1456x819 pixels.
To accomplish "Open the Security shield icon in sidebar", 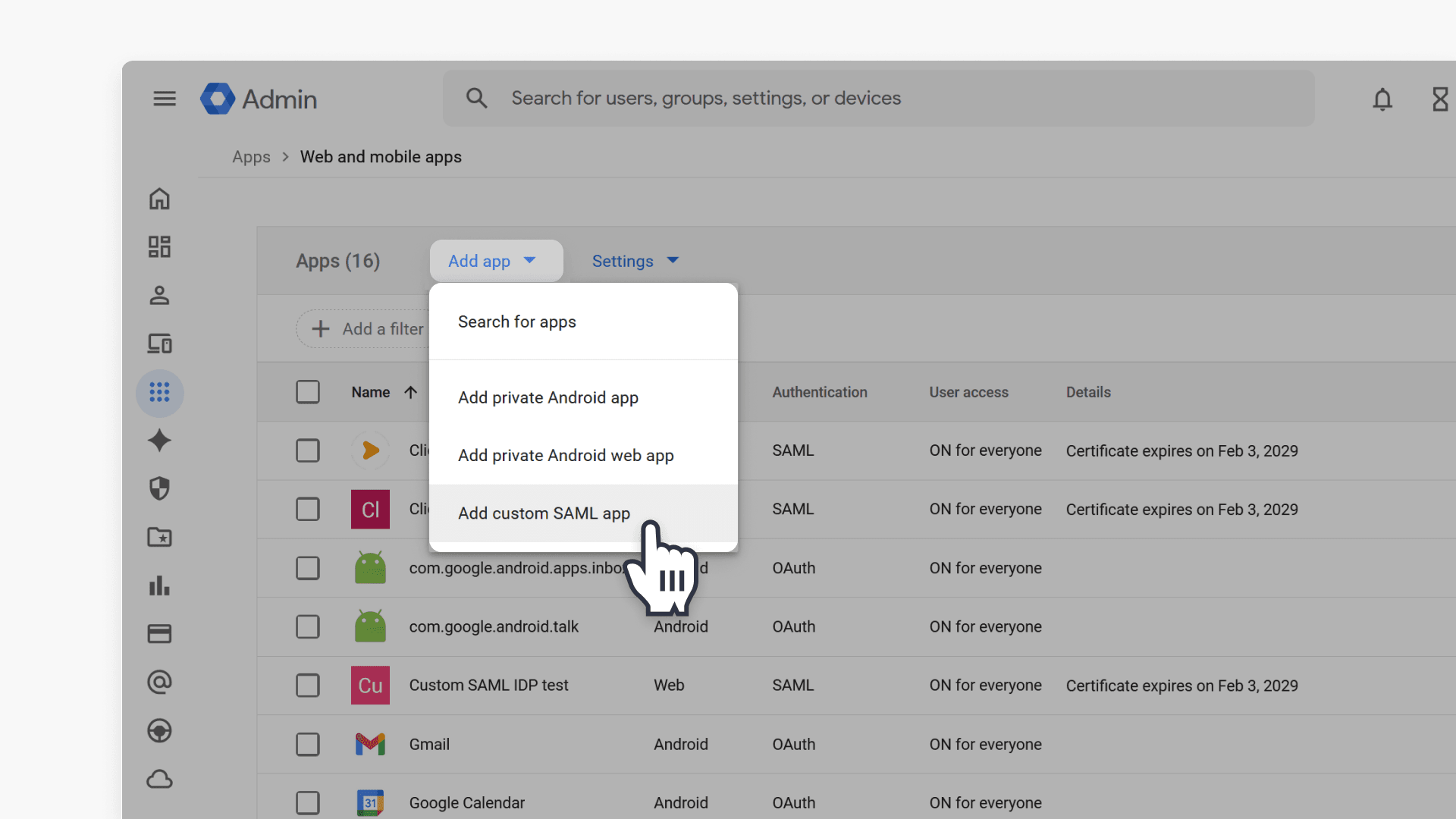I will (159, 488).
